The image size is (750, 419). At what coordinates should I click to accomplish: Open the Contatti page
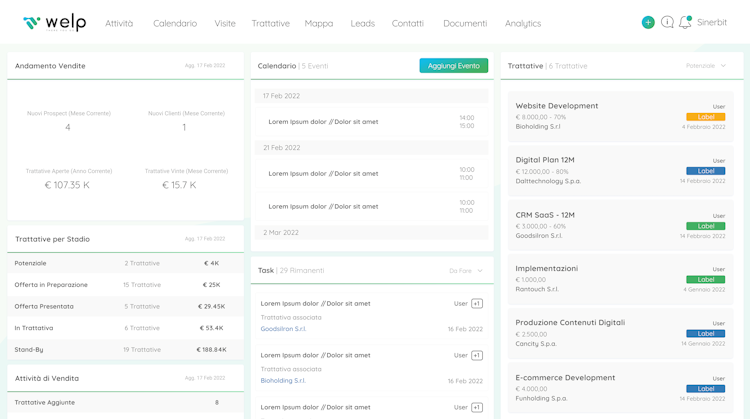point(408,23)
